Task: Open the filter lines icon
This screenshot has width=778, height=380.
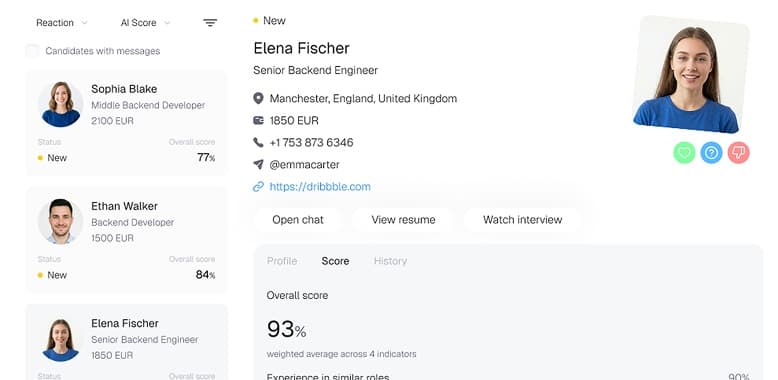Action: coord(210,23)
